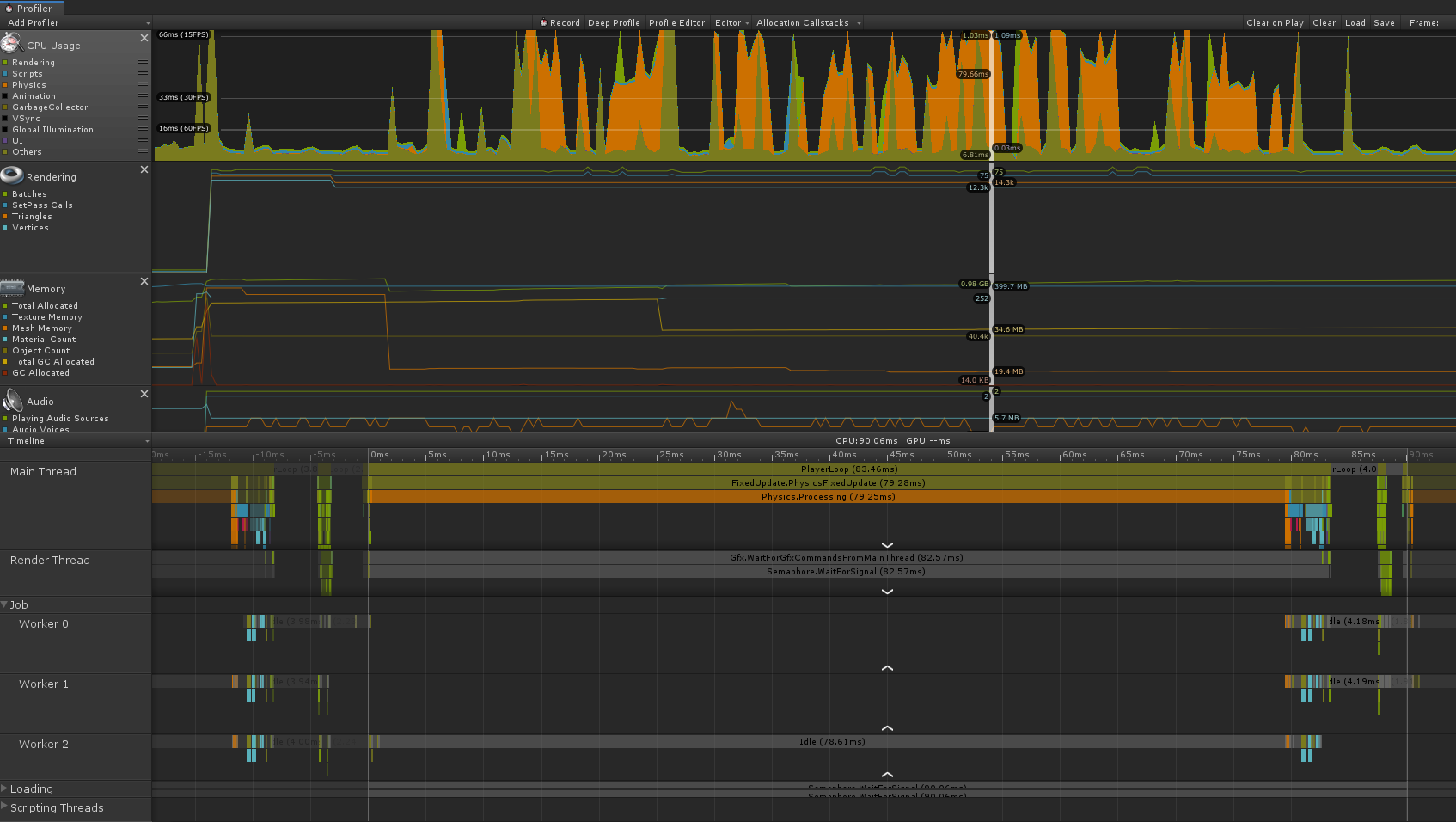
Task: Open the Add Profiler dropdown
Action: [x=76, y=23]
